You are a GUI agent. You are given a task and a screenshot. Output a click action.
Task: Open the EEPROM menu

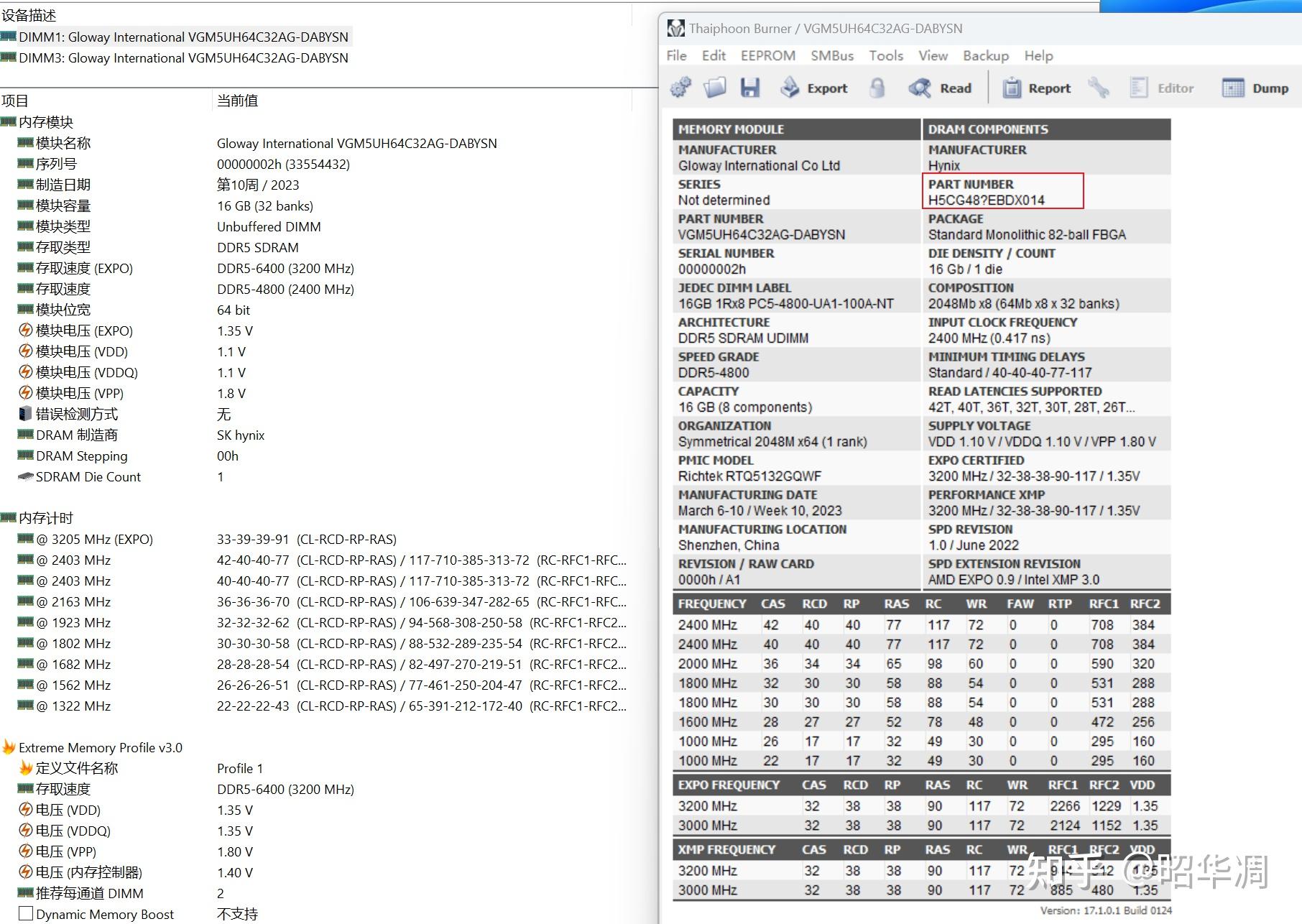tap(768, 55)
